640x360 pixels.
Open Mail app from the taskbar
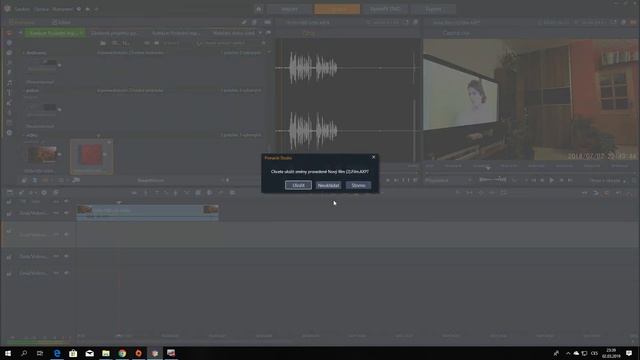click(x=89, y=353)
